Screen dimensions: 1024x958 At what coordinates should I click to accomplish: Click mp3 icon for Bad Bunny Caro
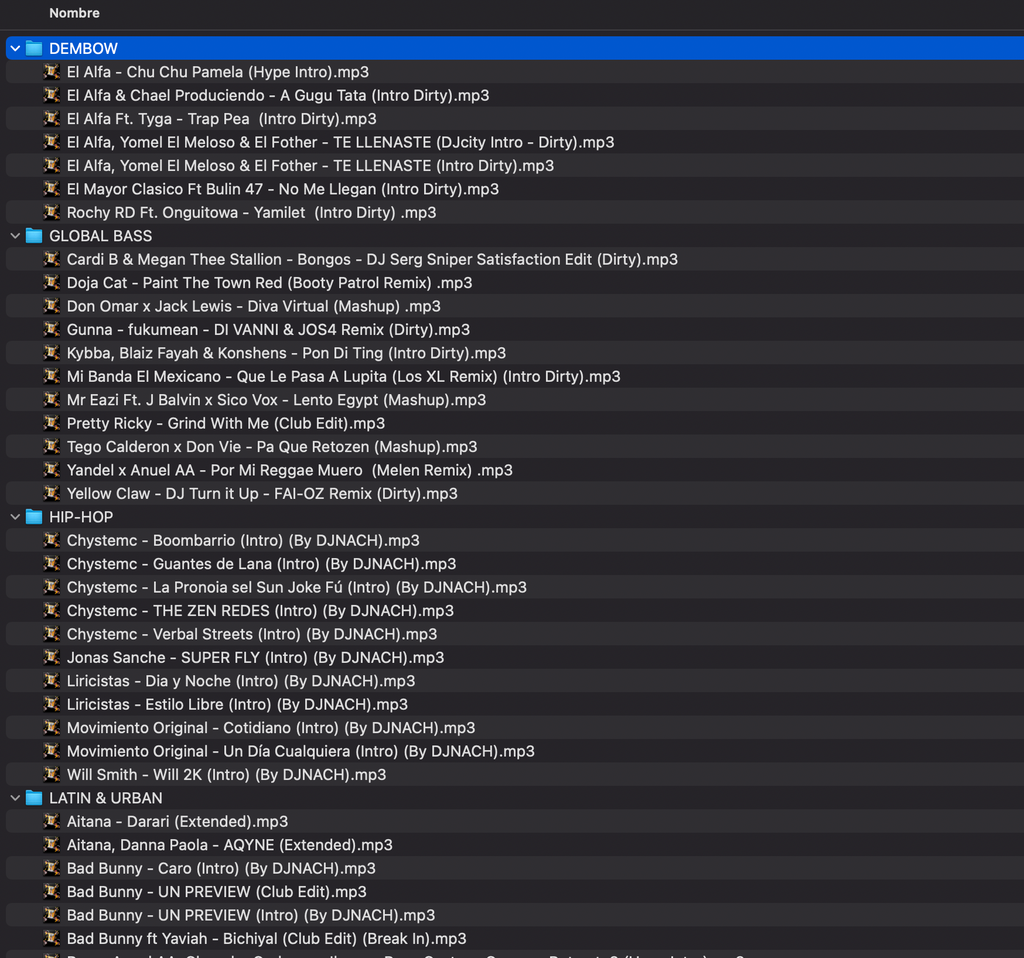[52, 868]
